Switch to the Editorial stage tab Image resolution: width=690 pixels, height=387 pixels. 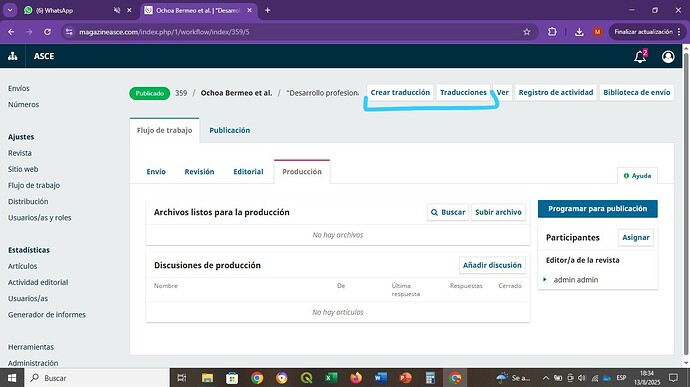click(248, 172)
